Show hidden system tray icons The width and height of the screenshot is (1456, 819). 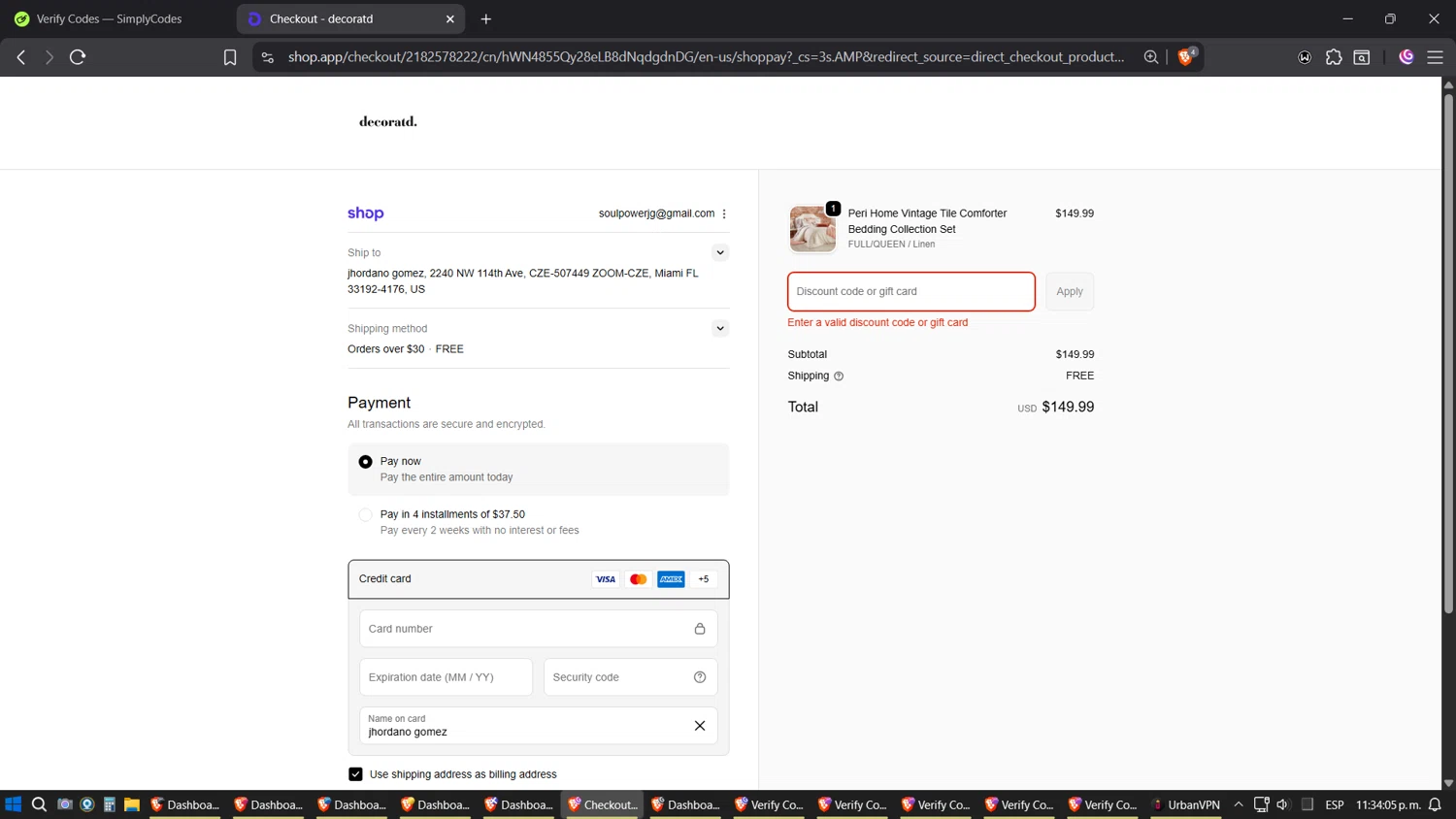[1239, 804]
